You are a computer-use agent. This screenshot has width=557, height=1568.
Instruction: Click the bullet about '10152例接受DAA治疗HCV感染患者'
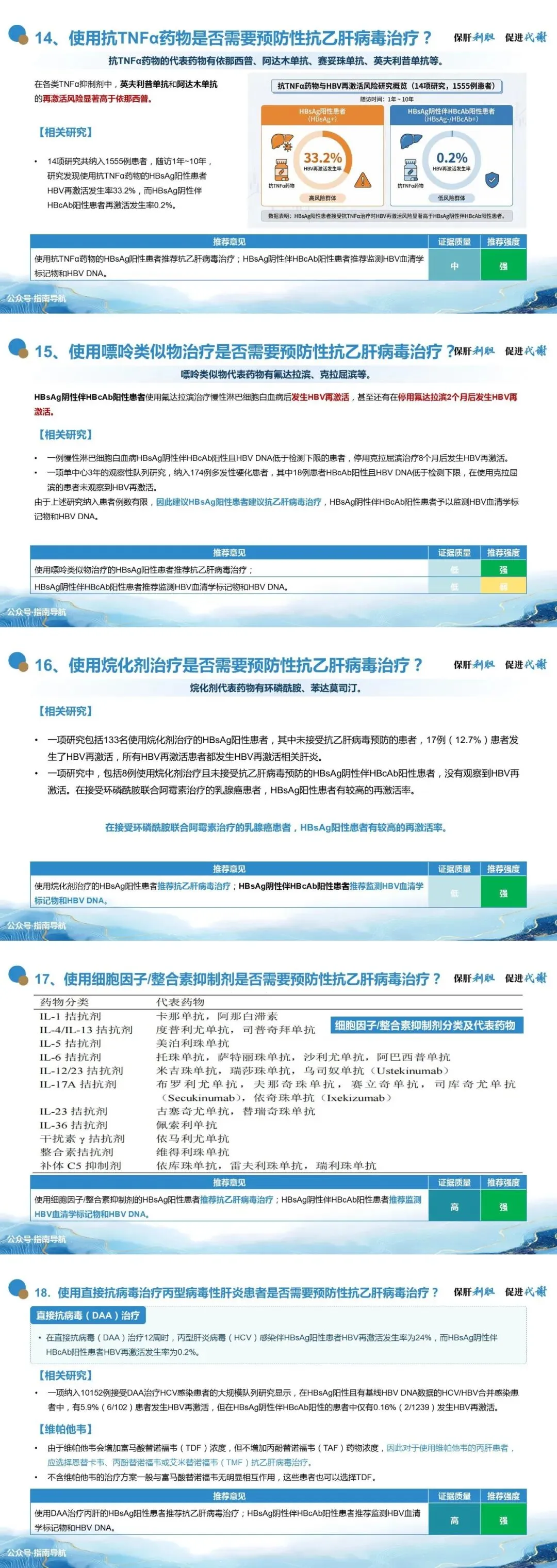pyautogui.click(x=276, y=1399)
